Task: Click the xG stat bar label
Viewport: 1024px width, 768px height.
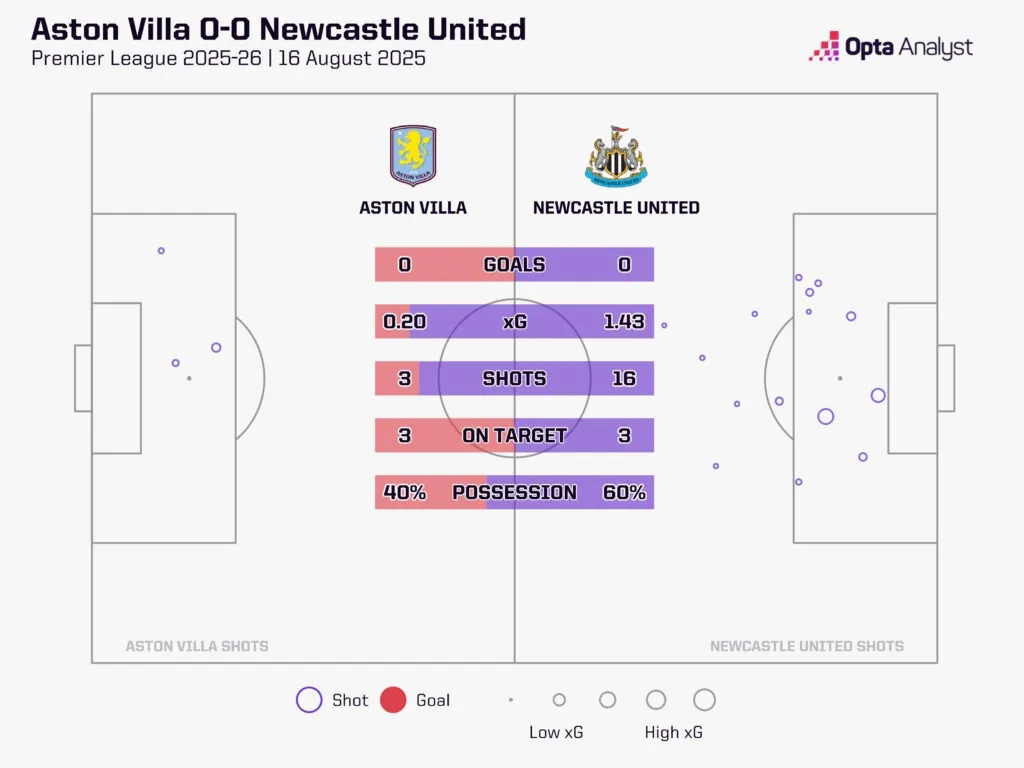Action: 516,322
